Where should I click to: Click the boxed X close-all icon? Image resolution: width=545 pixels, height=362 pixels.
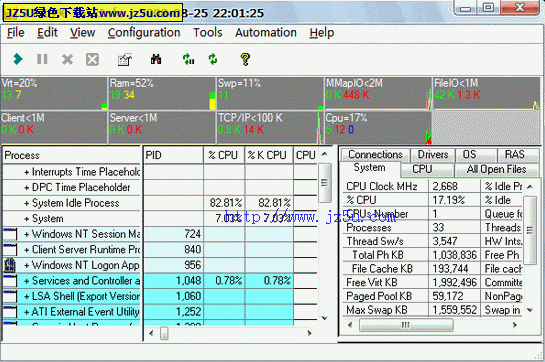click(92, 59)
